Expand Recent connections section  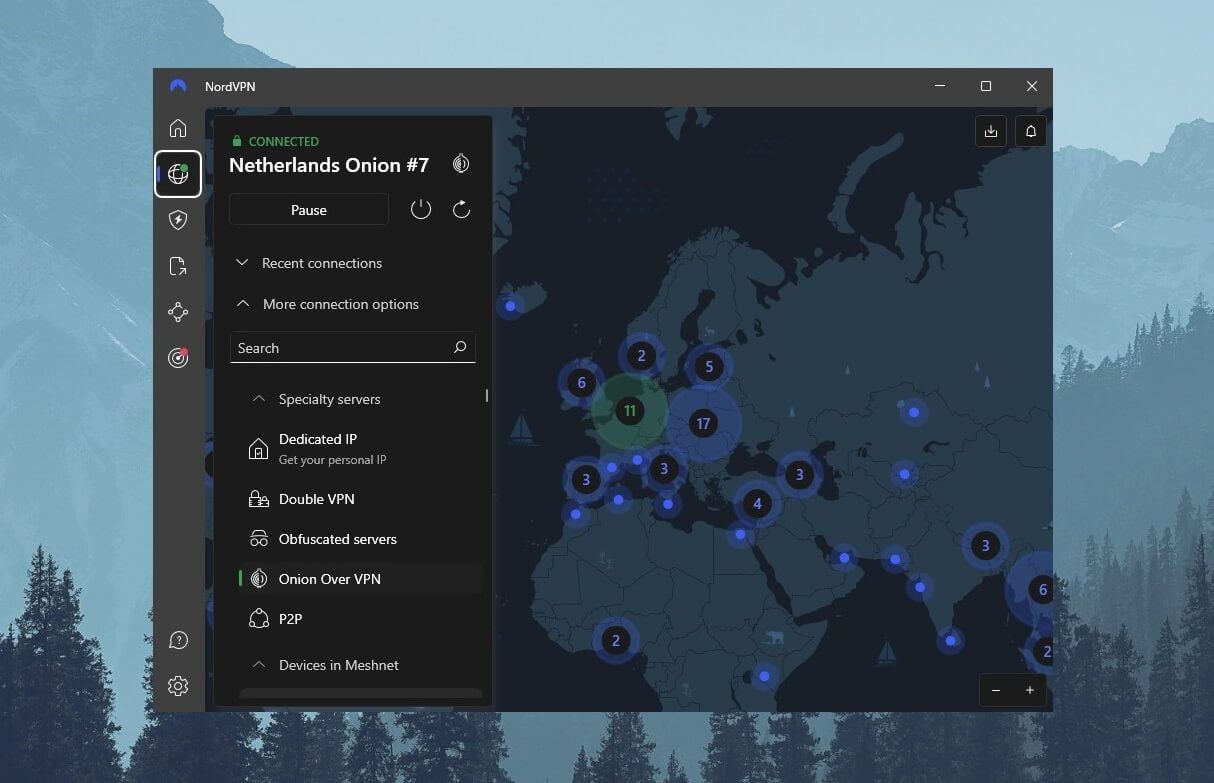308,263
